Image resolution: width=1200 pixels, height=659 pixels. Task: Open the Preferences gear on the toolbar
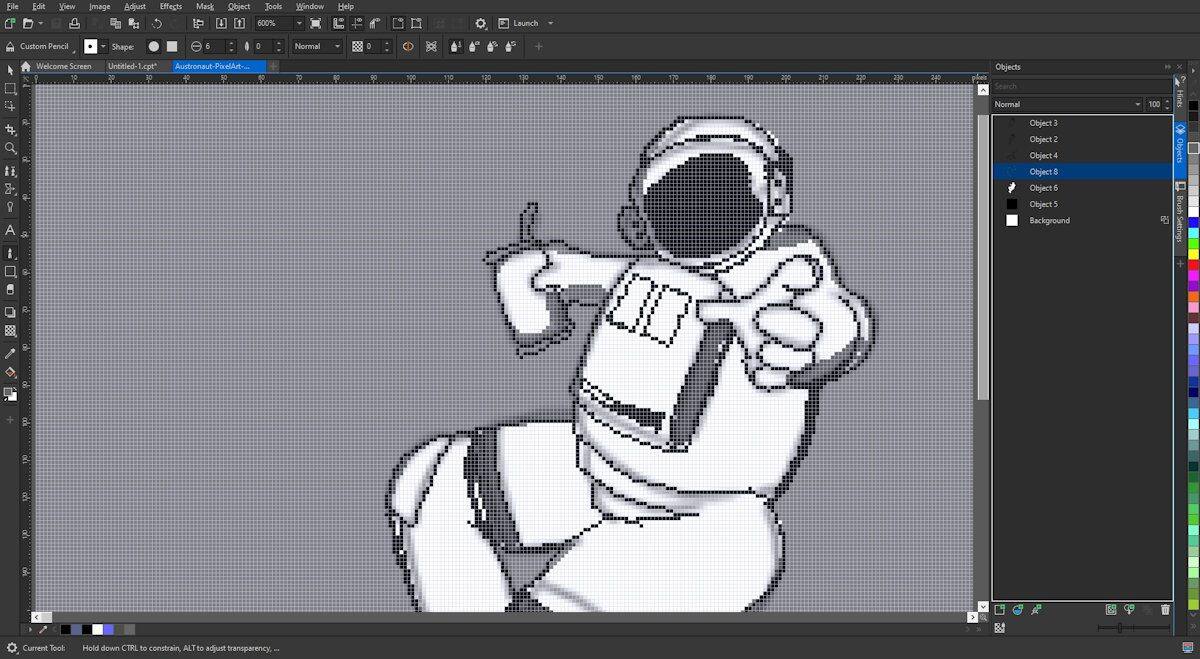tap(481, 23)
